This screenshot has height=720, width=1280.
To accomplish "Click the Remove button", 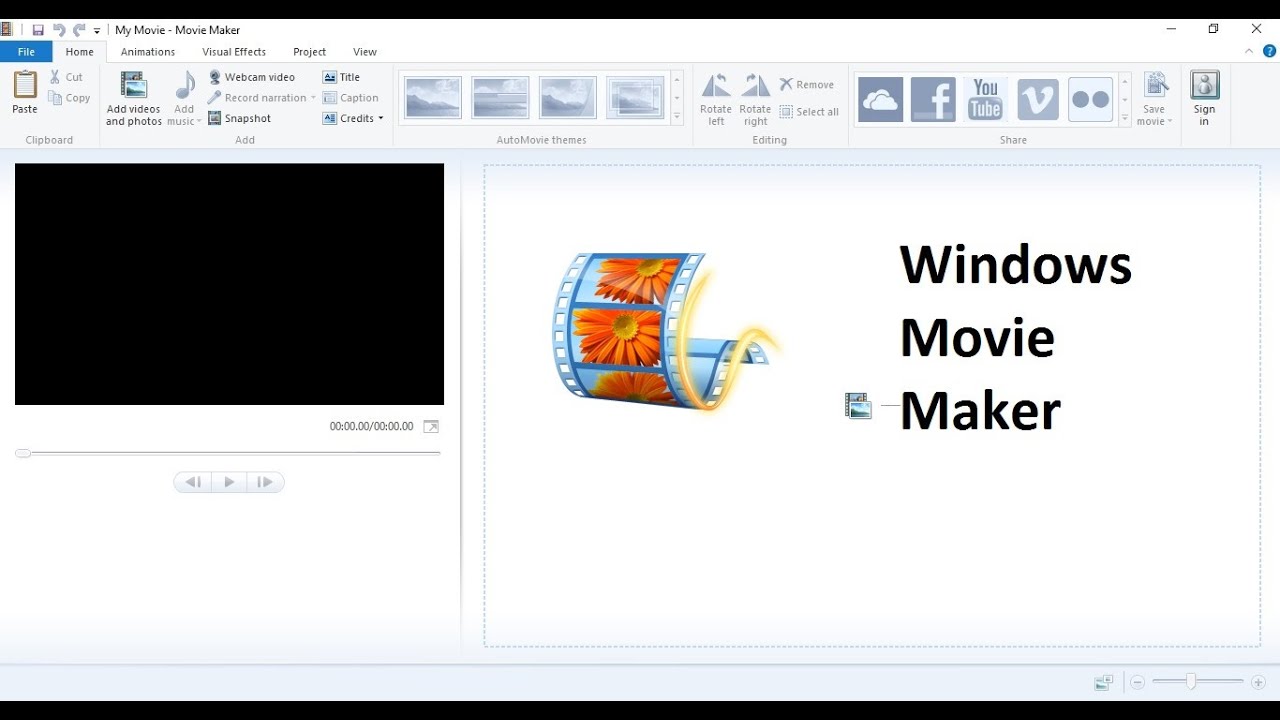I will pos(807,85).
